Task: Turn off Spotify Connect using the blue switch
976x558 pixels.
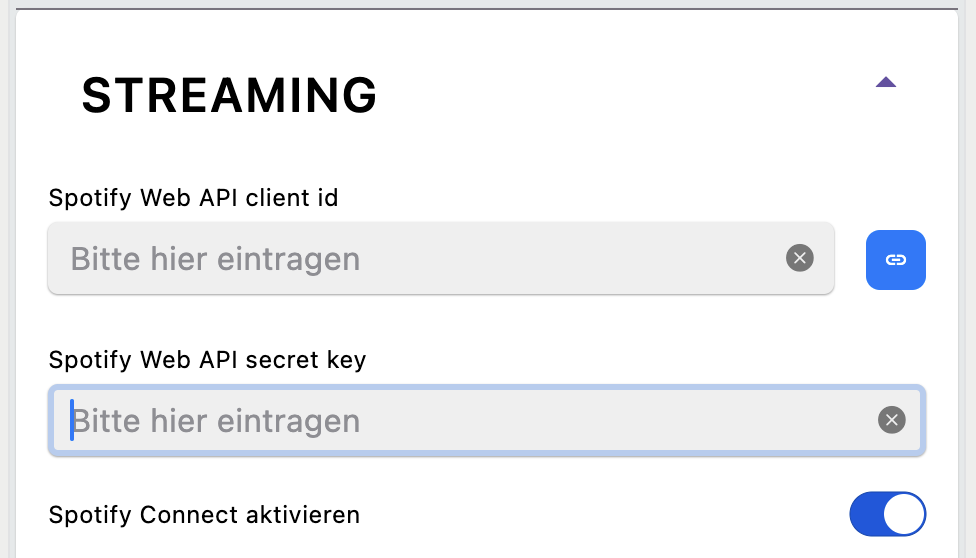Action: click(887, 515)
